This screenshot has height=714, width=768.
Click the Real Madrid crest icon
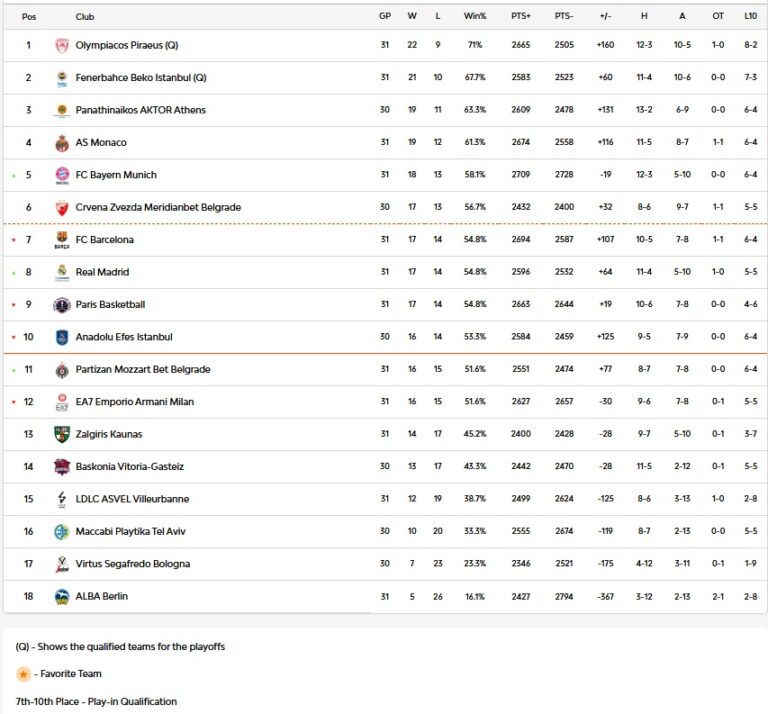(x=62, y=272)
